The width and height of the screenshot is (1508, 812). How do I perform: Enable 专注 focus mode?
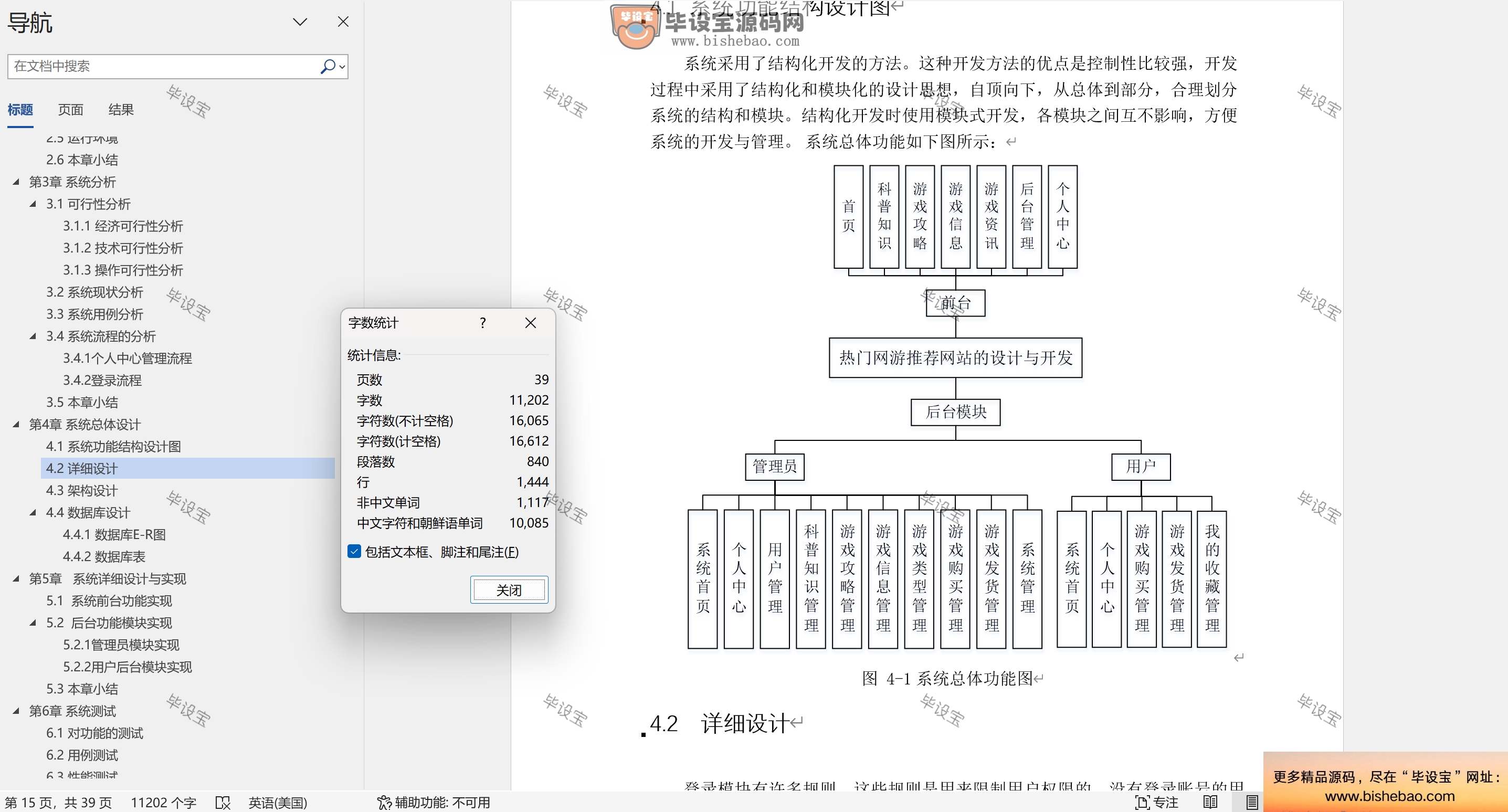[x=1156, y=803]
